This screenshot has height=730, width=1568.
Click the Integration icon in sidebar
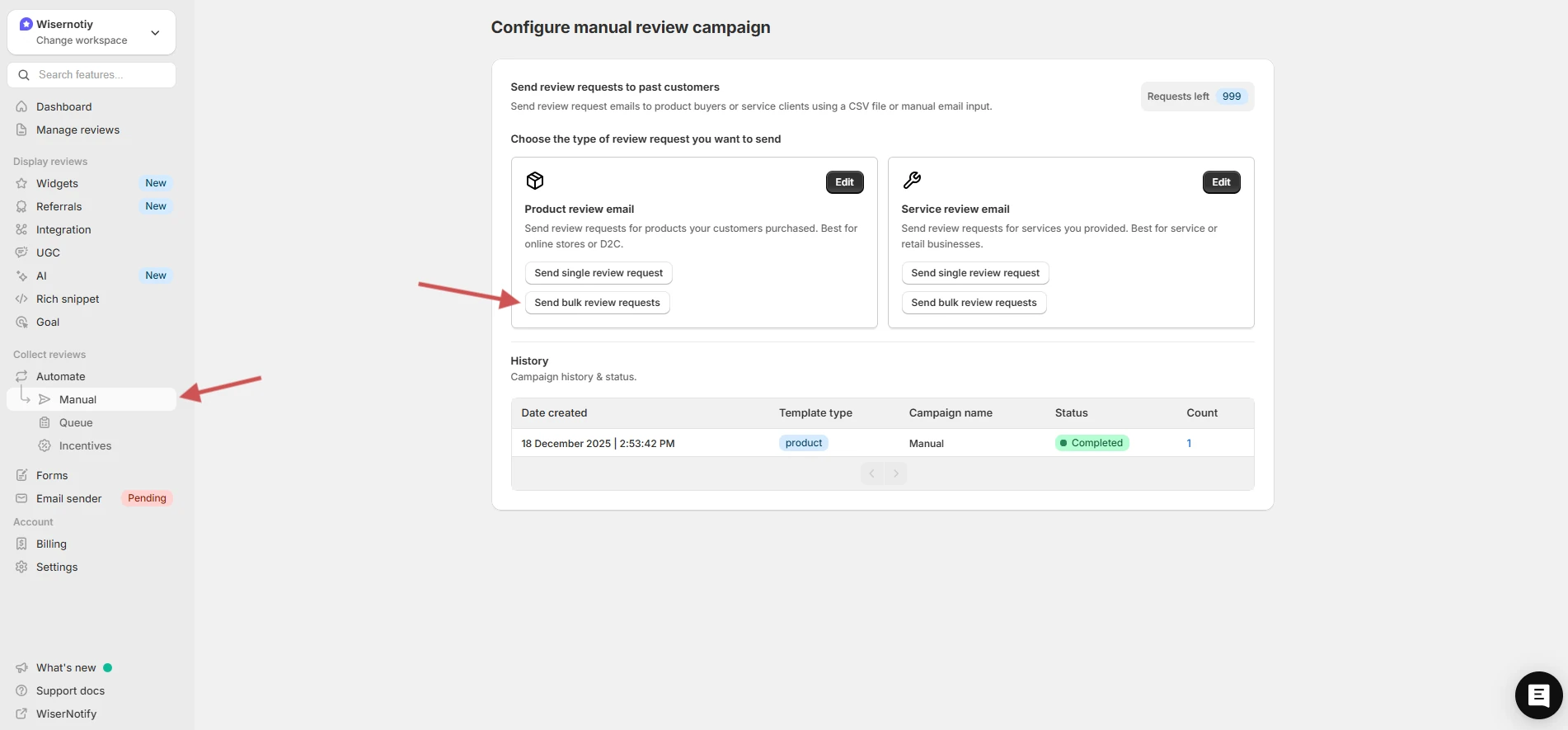pos(21,229)
